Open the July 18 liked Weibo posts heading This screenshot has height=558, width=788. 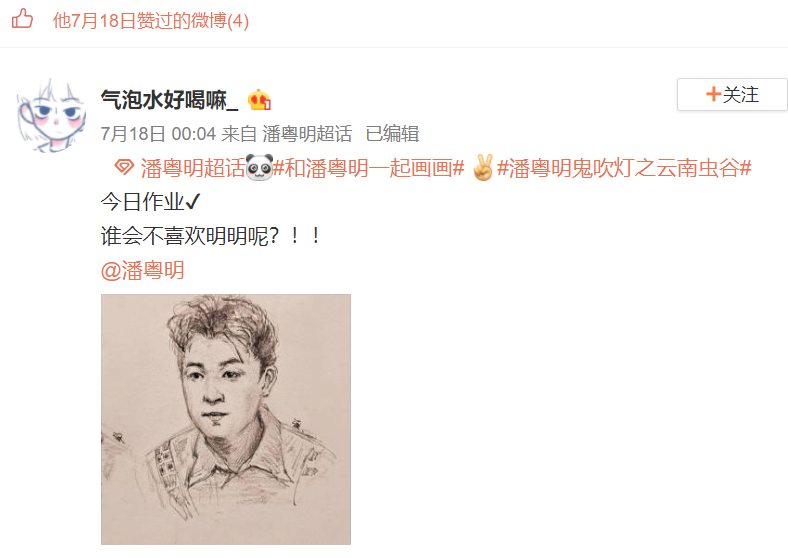point(151,21)
